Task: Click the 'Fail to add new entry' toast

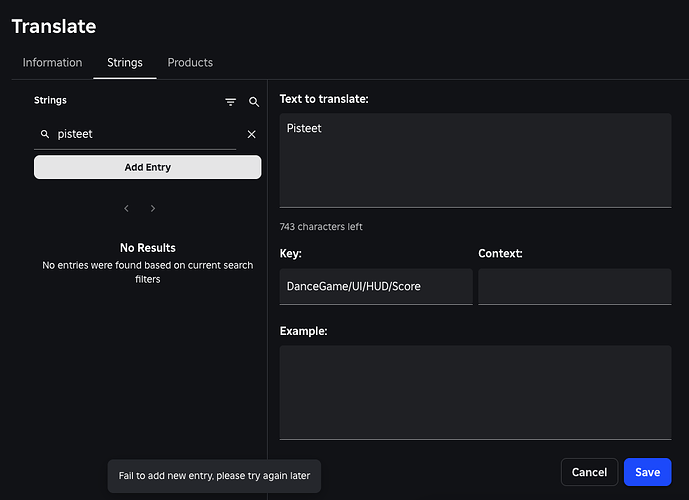Action: click(x=214, y=476)
